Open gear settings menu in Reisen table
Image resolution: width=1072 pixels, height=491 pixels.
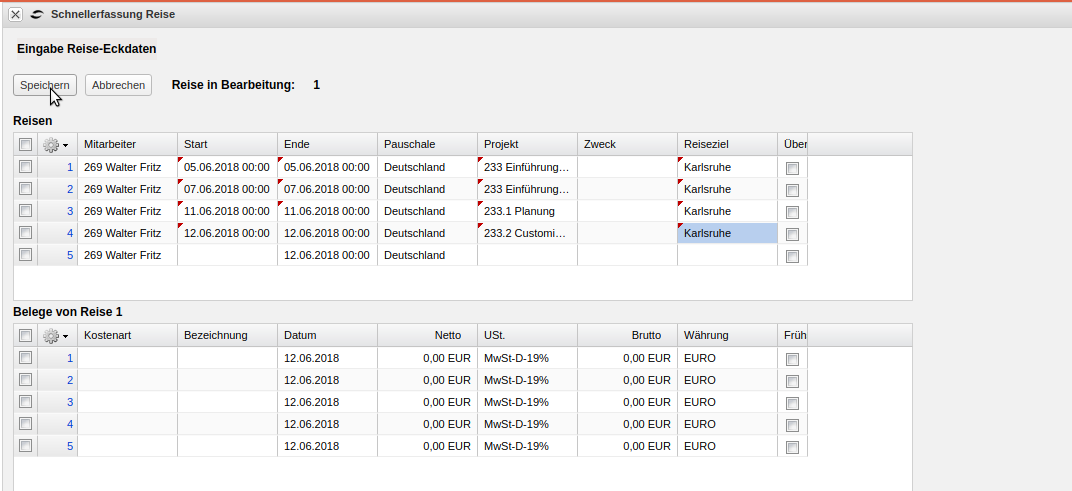click(x=56, y=145)
